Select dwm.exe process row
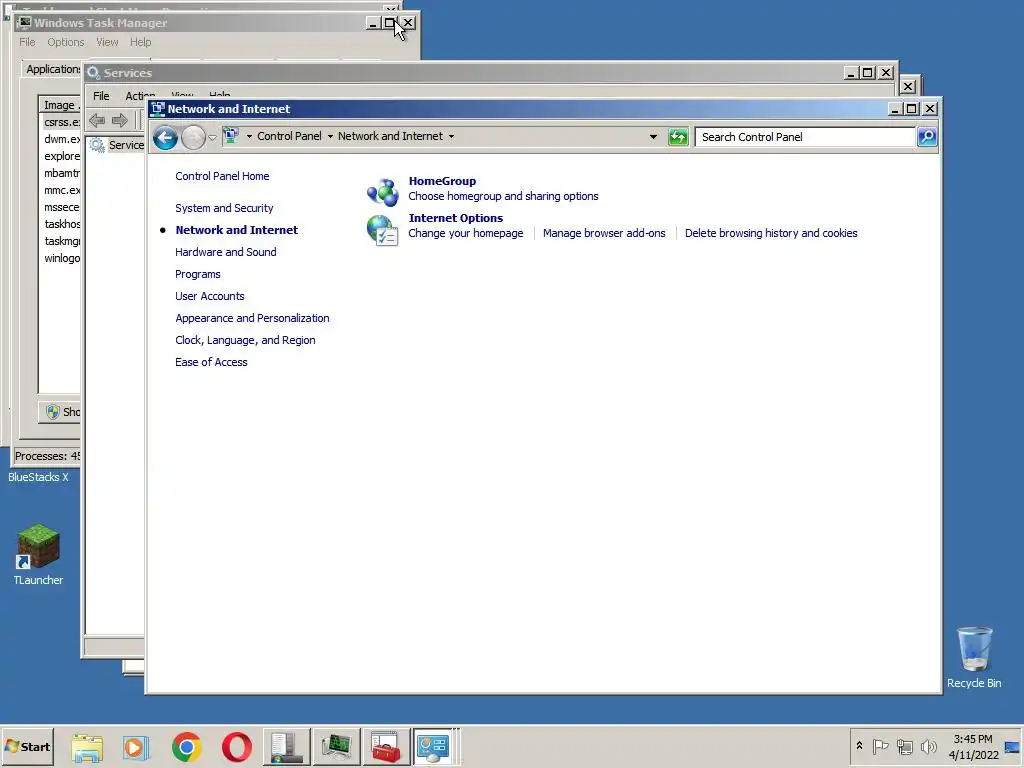Viewport: 1024px width, 768px height. (x=61, y=139)
